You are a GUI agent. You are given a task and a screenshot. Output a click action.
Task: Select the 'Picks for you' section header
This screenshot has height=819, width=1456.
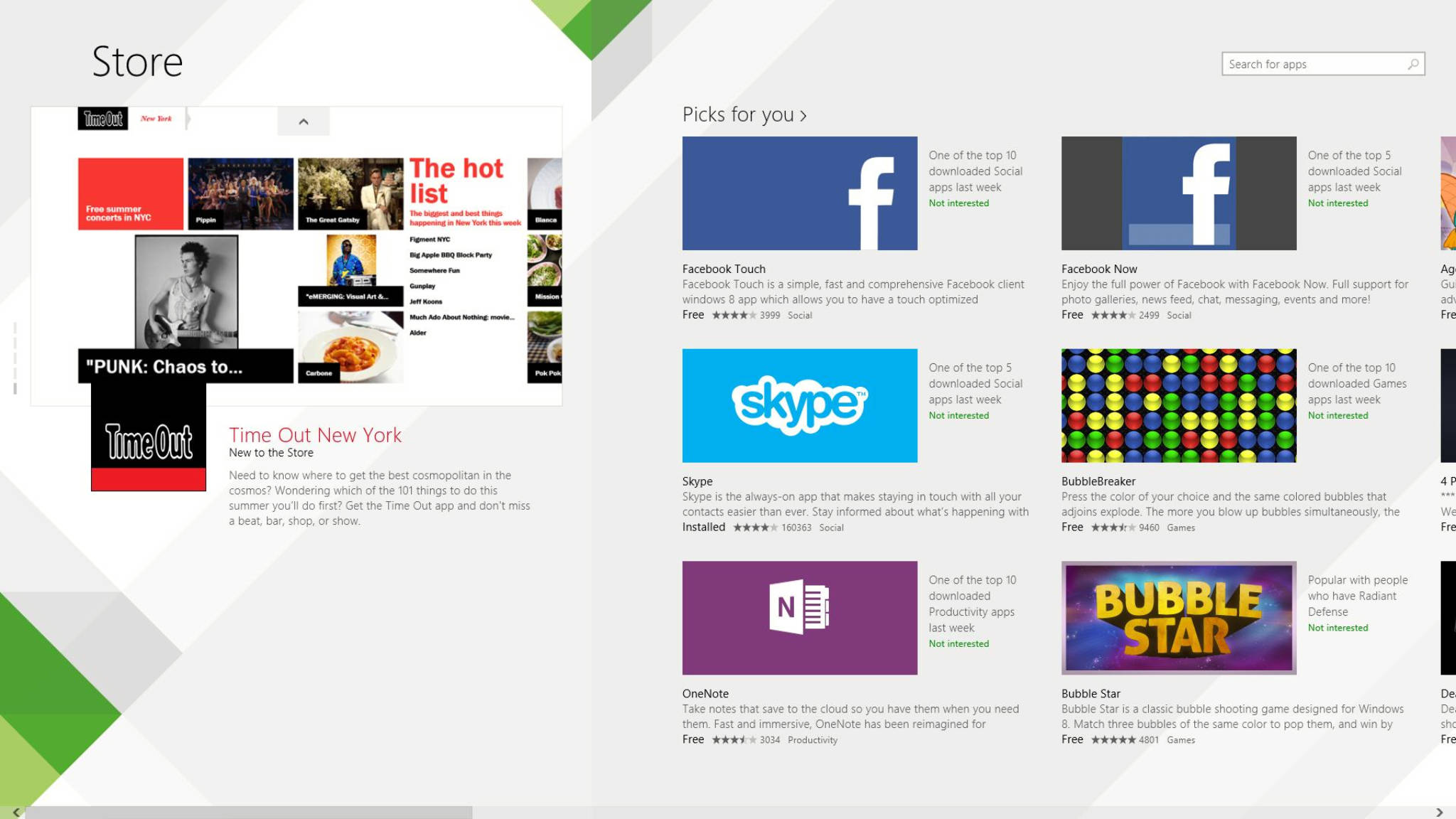744,113
